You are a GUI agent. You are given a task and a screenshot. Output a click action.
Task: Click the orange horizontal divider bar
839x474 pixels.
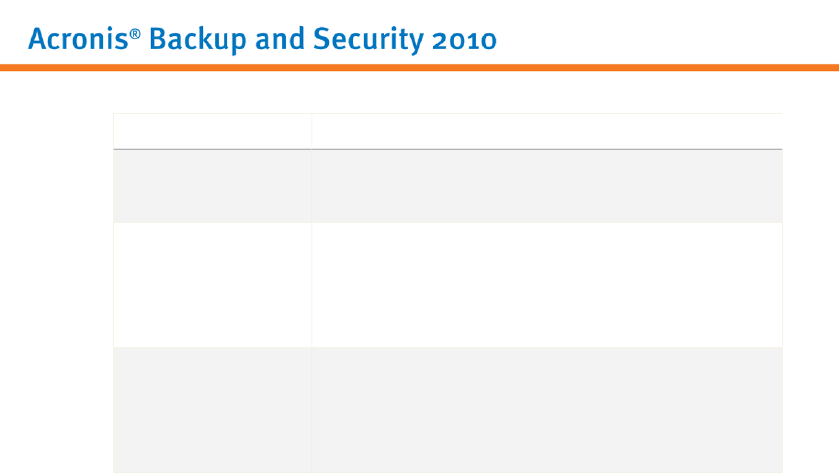[x=419, y=68]
